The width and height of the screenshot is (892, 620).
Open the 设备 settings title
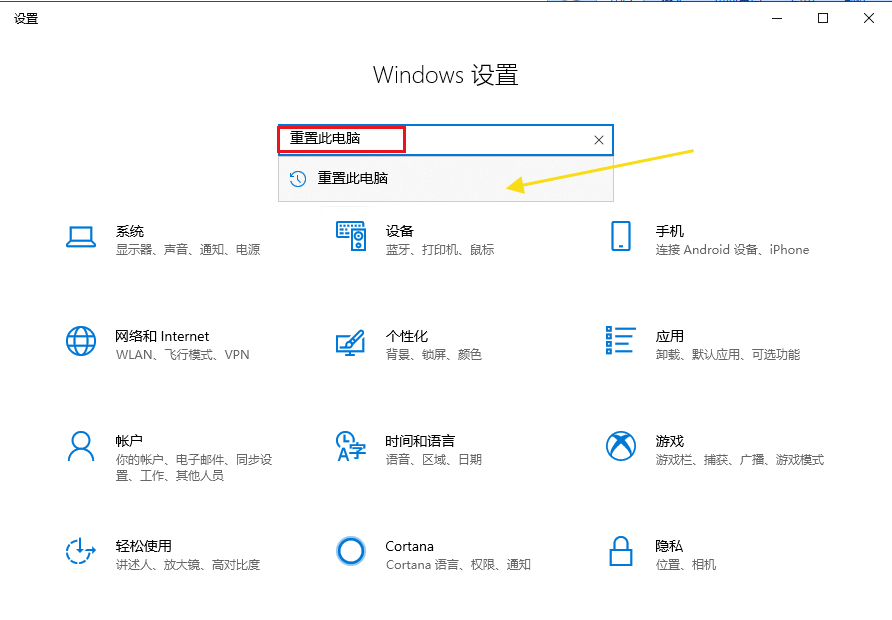click(x=399, y=231)
